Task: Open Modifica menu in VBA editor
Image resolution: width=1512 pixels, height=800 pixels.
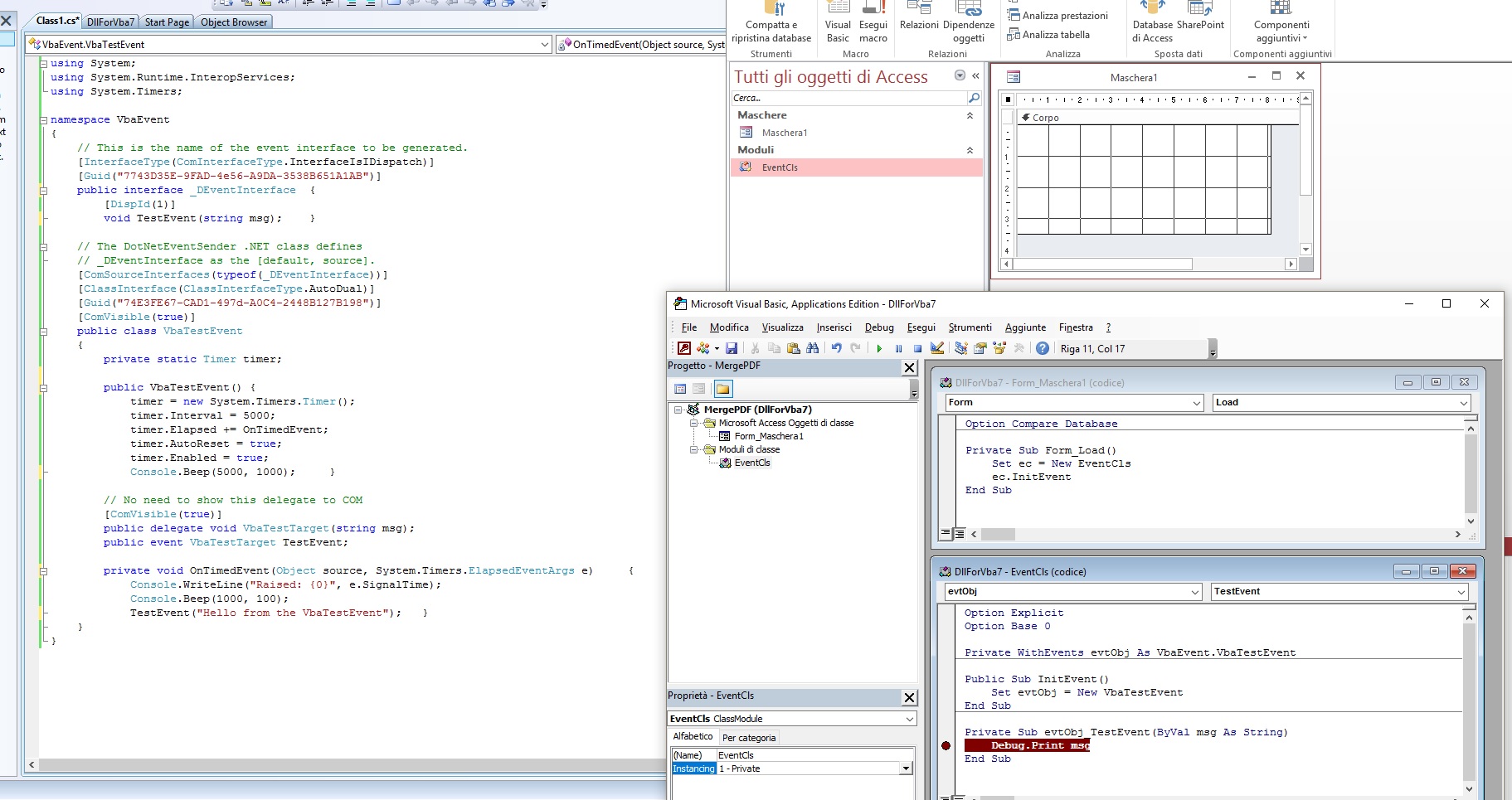Action: pyautogui.click(x=729, y=327)
